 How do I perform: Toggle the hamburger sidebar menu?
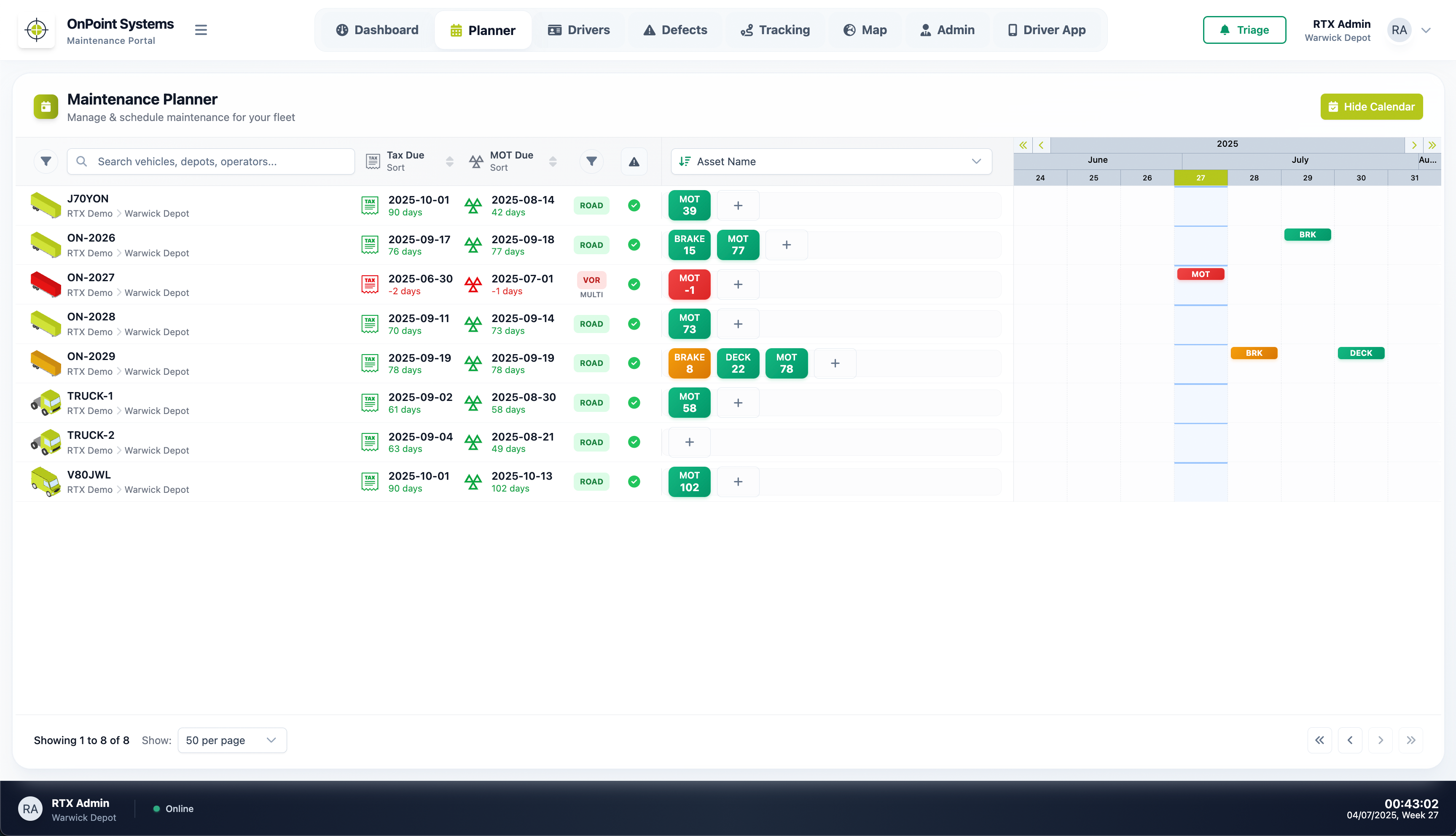click(201, 30)
